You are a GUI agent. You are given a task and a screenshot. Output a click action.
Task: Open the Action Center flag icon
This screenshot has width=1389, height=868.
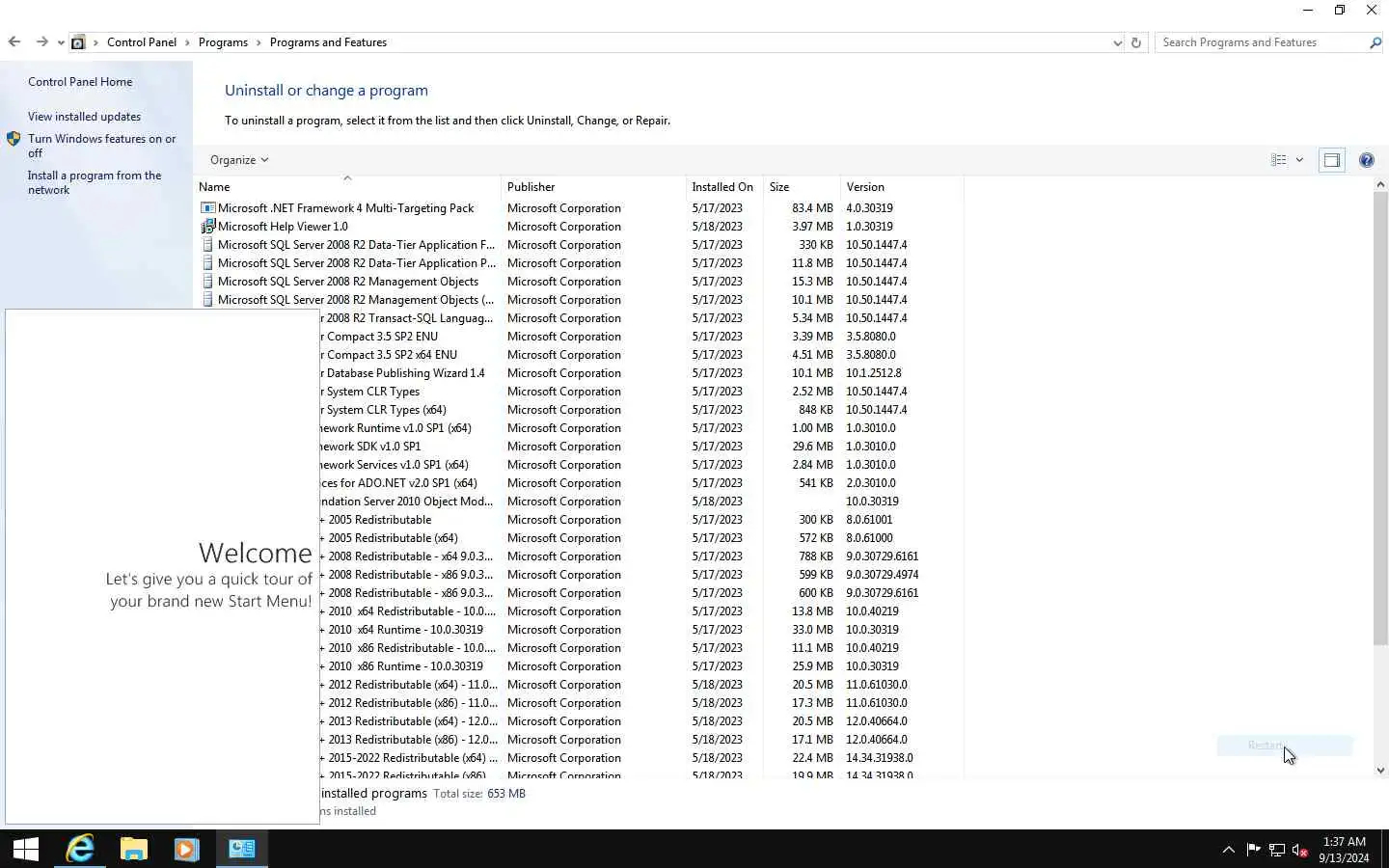[1253, 850]
